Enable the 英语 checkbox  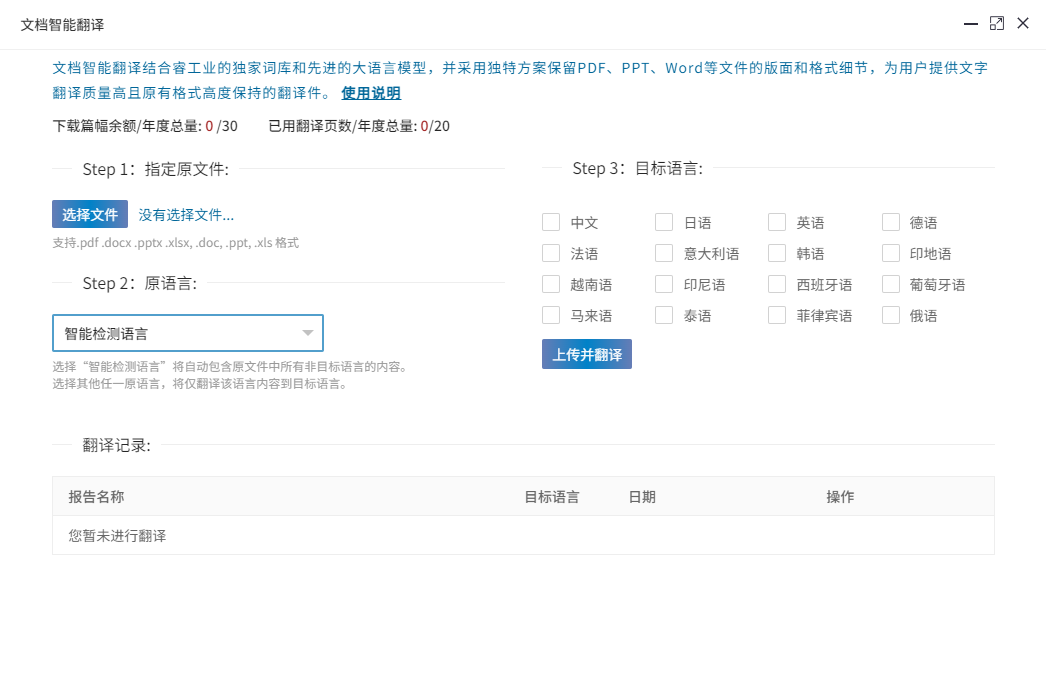coord(777,222)
